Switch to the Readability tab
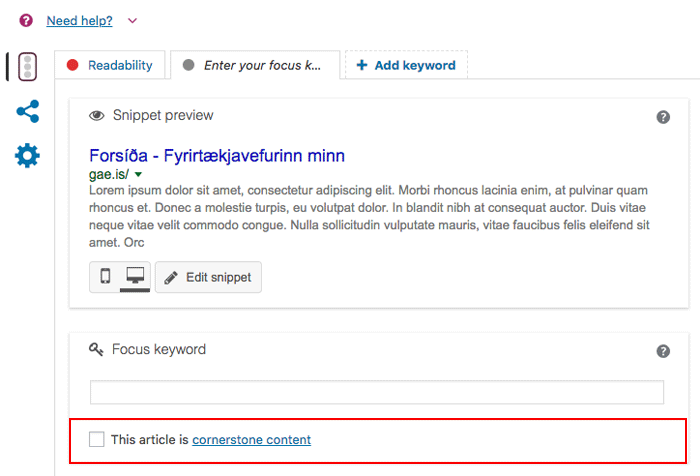The image size is (700, 476). [x=110, y=66]
